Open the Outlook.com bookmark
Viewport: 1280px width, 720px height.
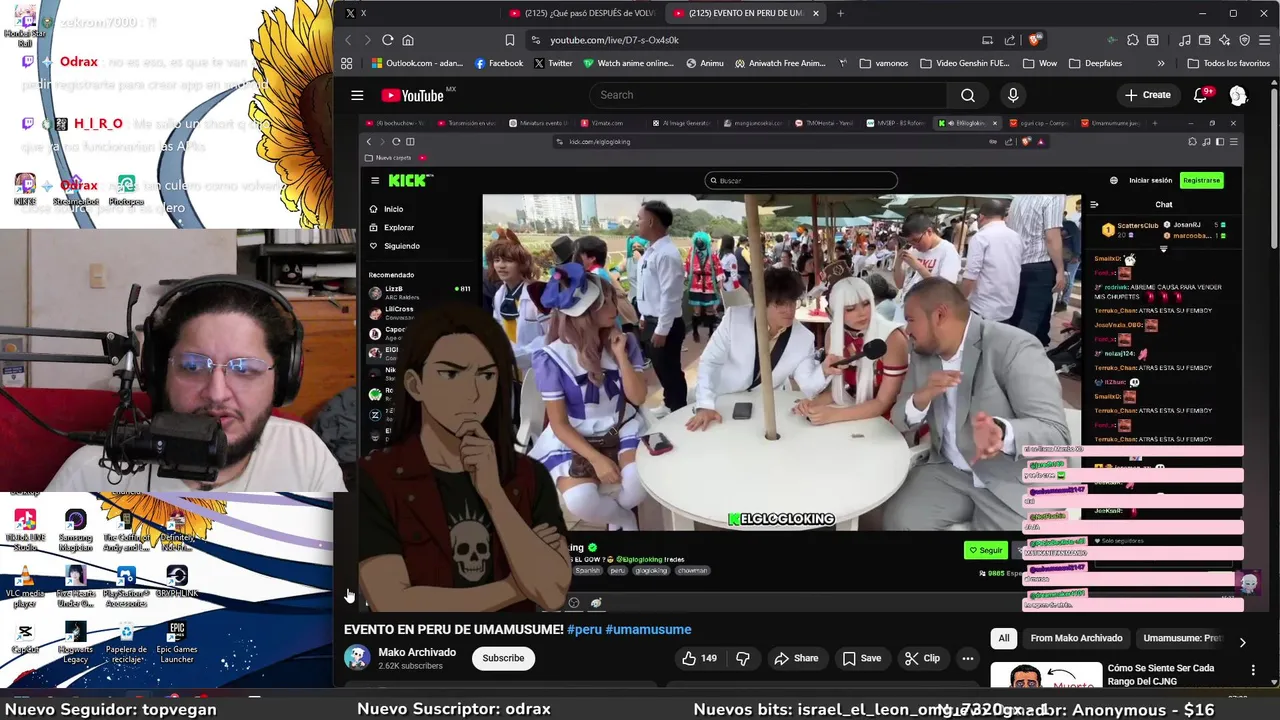click(x=416, y=63)
